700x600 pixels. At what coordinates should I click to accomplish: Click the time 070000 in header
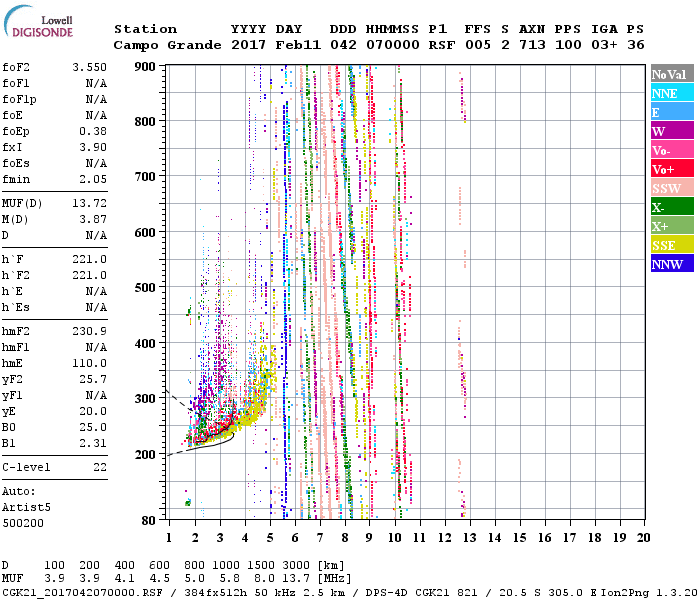pyautogui.click(x=393, y=45)
